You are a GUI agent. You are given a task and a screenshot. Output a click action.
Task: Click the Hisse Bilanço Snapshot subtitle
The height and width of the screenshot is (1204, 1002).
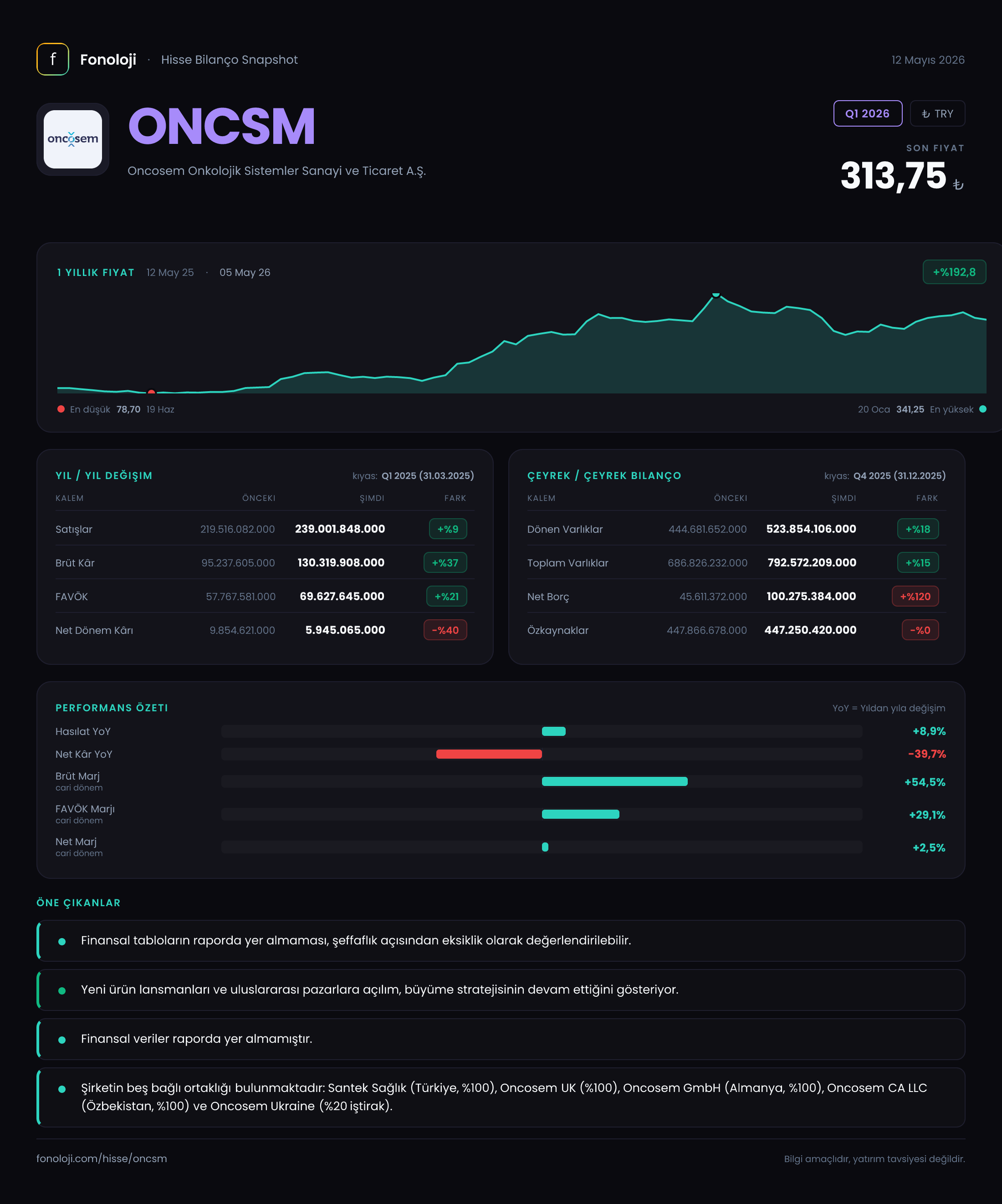pyautogui.click(x=230, y=60)
